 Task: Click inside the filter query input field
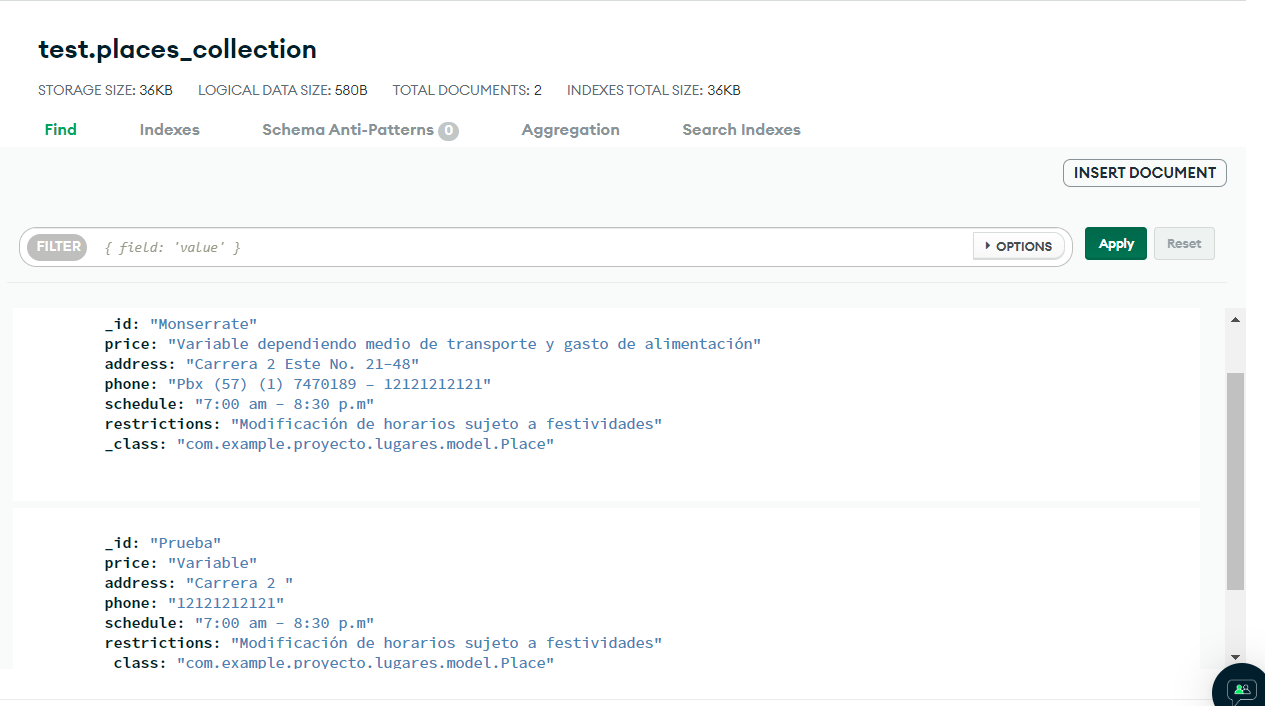(x=400, y=246)
